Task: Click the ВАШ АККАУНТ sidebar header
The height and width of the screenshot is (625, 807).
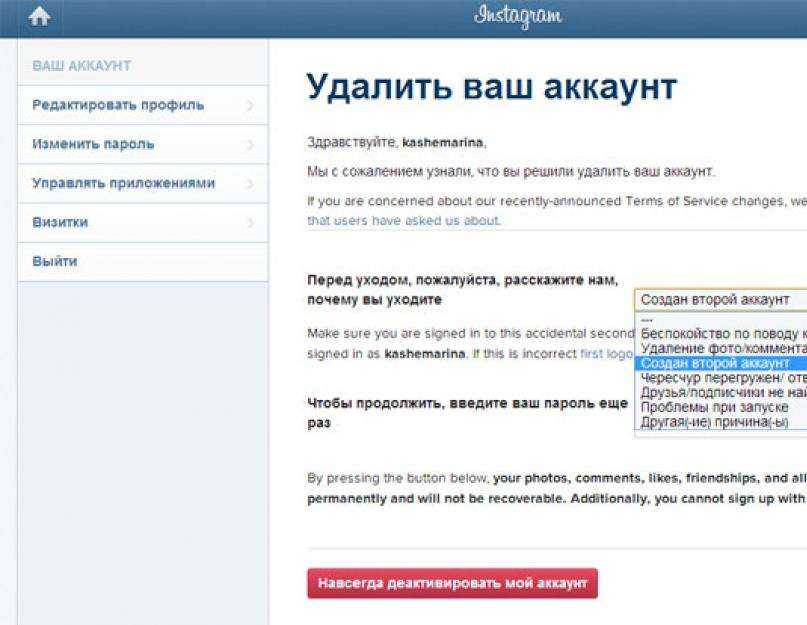Action: (x=82, y=66)
